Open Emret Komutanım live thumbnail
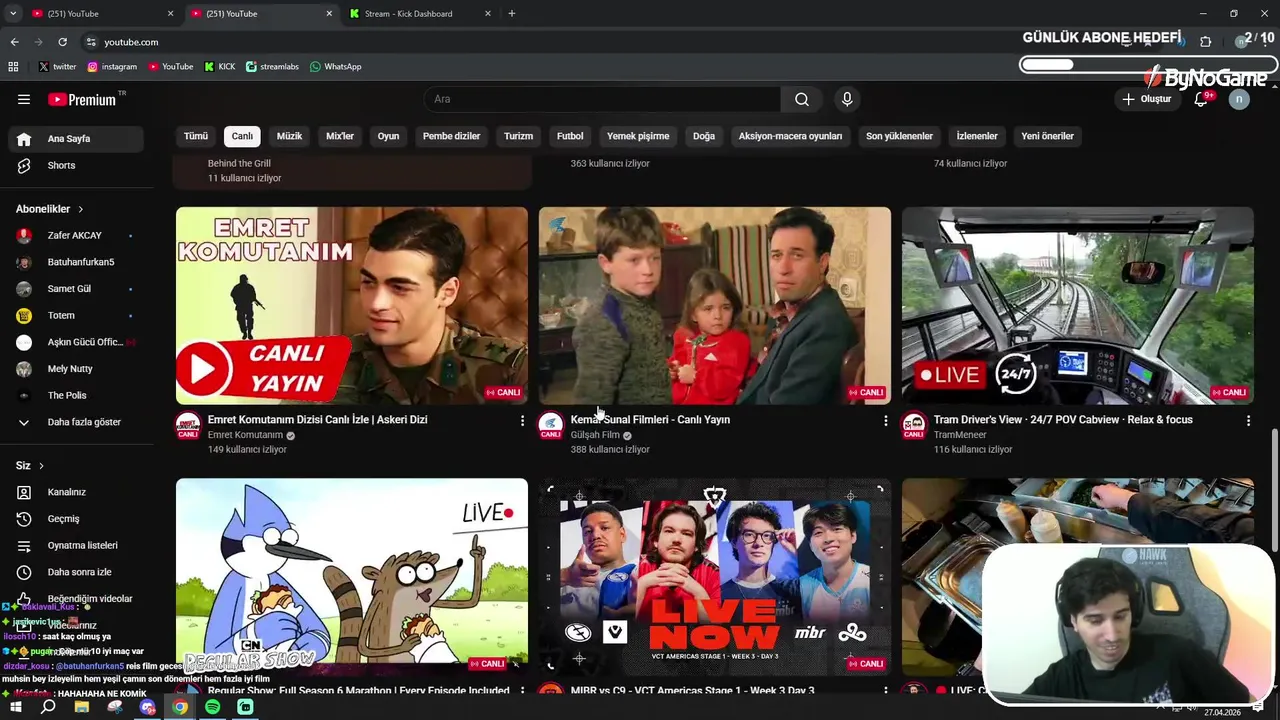 352,305
